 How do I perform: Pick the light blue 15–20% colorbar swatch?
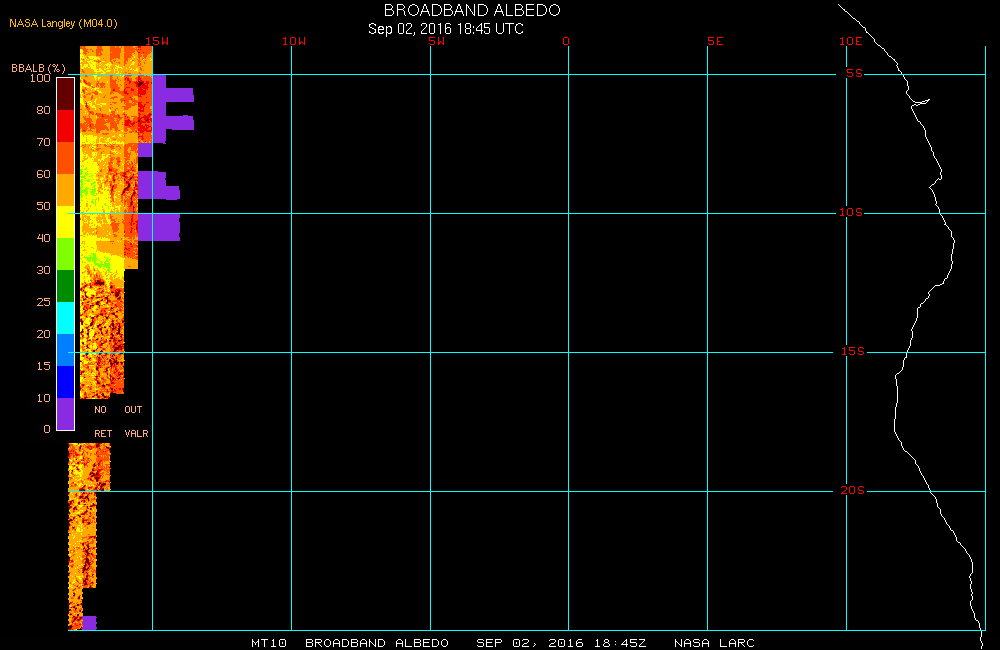(66, 350)
